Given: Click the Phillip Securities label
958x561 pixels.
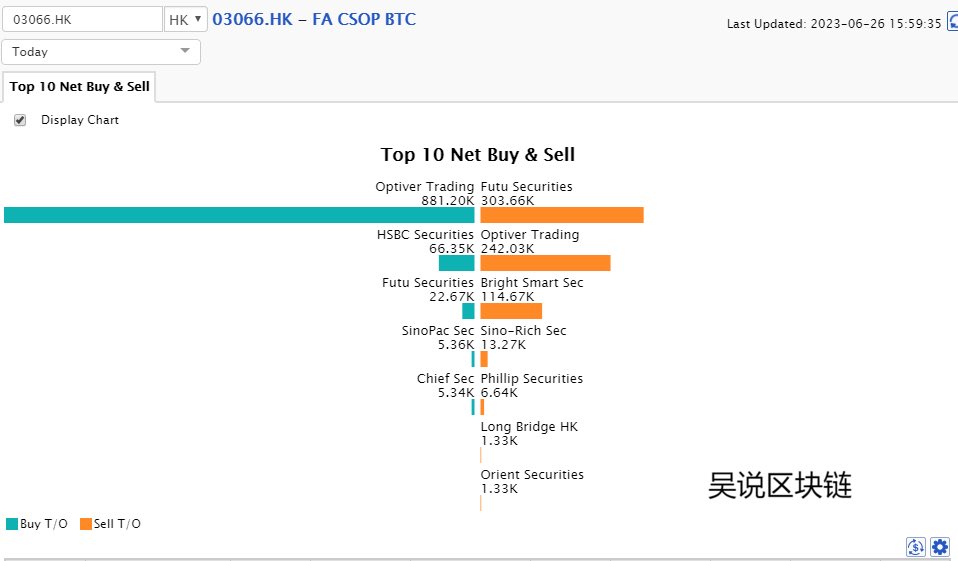Looking at the screenshot, I should click(x=532, y=379).
